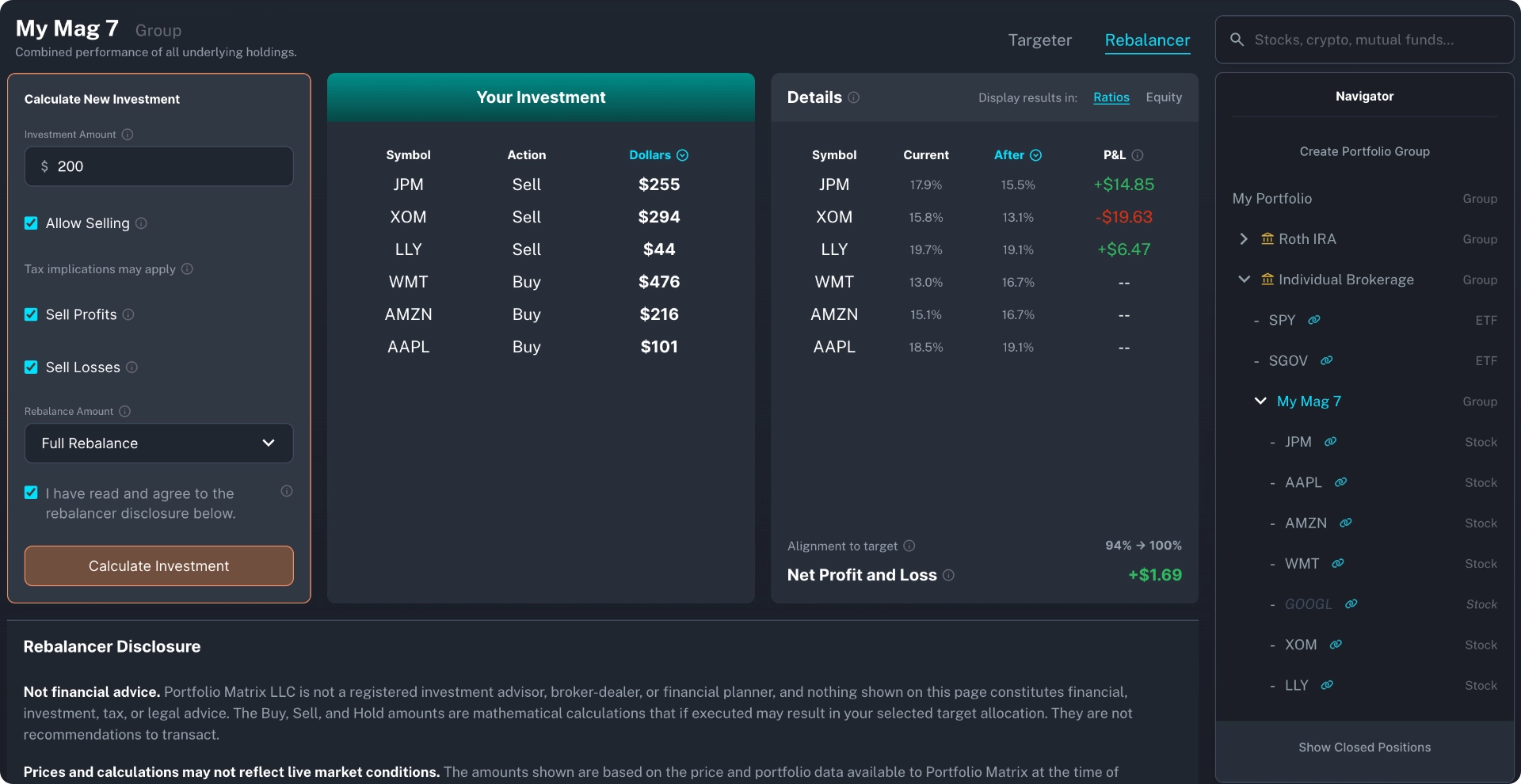Click the bank icon beside Roth IRA
This screenshot has width=1521, height=784.
(x=1267, y=238)
